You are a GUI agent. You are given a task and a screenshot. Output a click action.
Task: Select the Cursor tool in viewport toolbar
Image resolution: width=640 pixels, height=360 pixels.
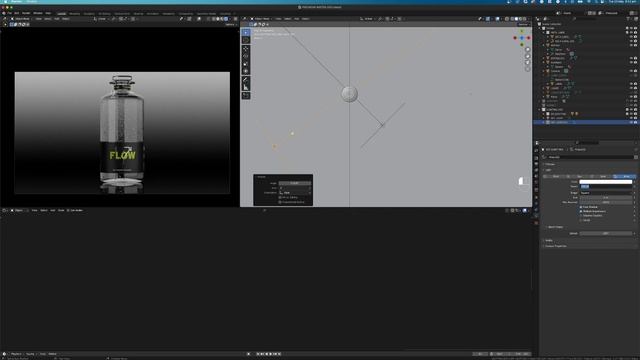(246, 40)
